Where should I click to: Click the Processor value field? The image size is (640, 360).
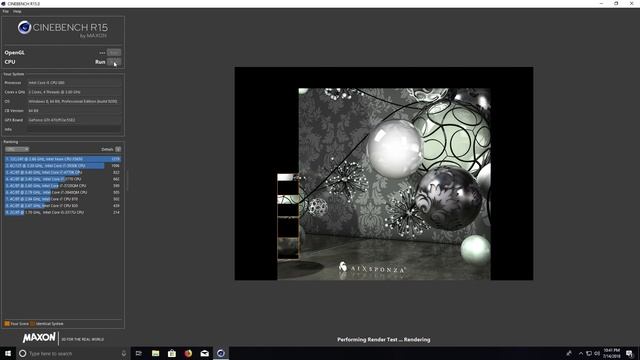[x=74, y=82]
